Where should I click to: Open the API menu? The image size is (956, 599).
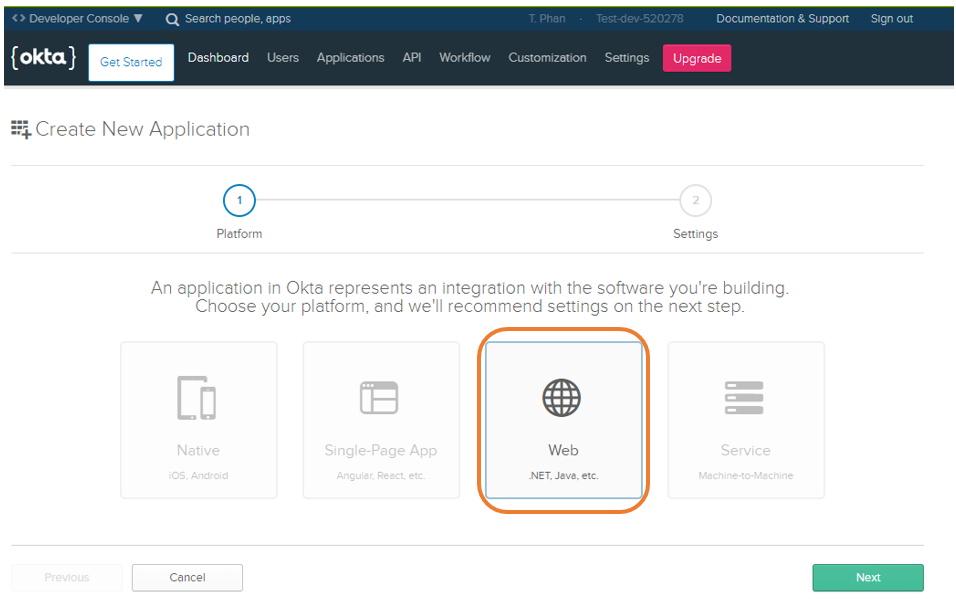coord(412,57)
